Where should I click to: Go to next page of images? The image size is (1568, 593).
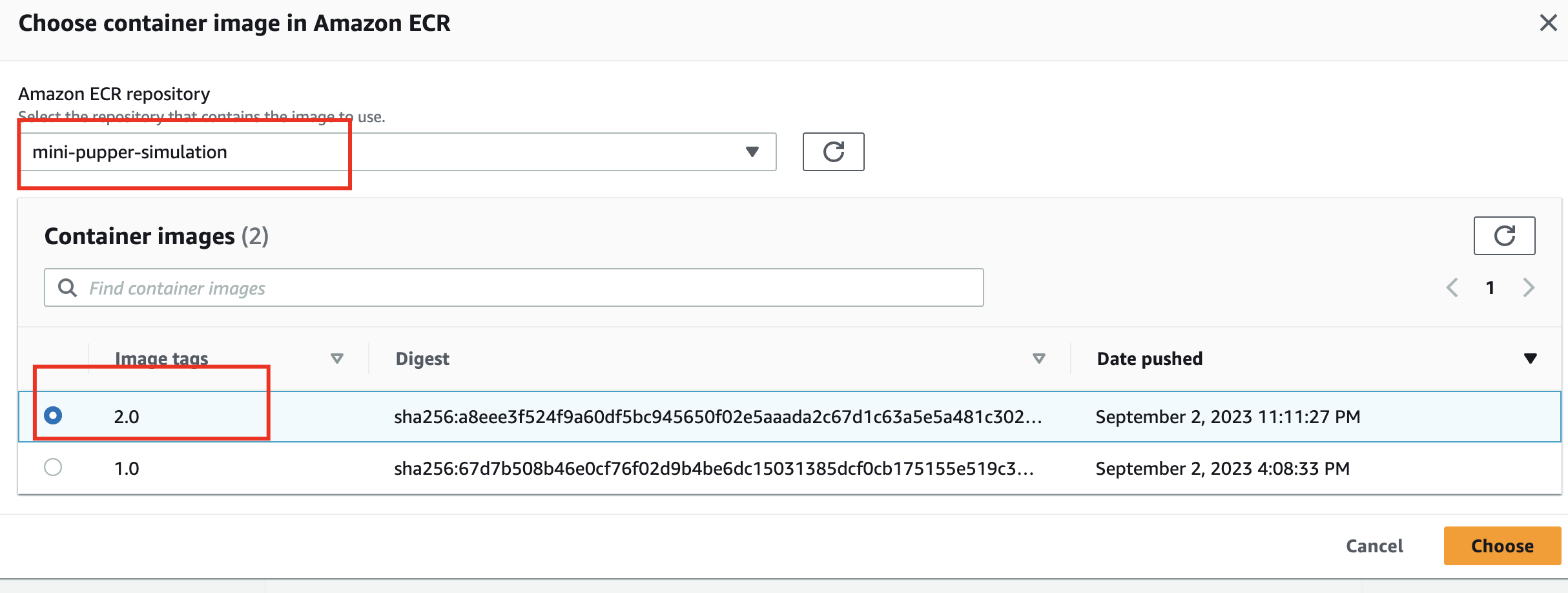tap(1528, 287)
